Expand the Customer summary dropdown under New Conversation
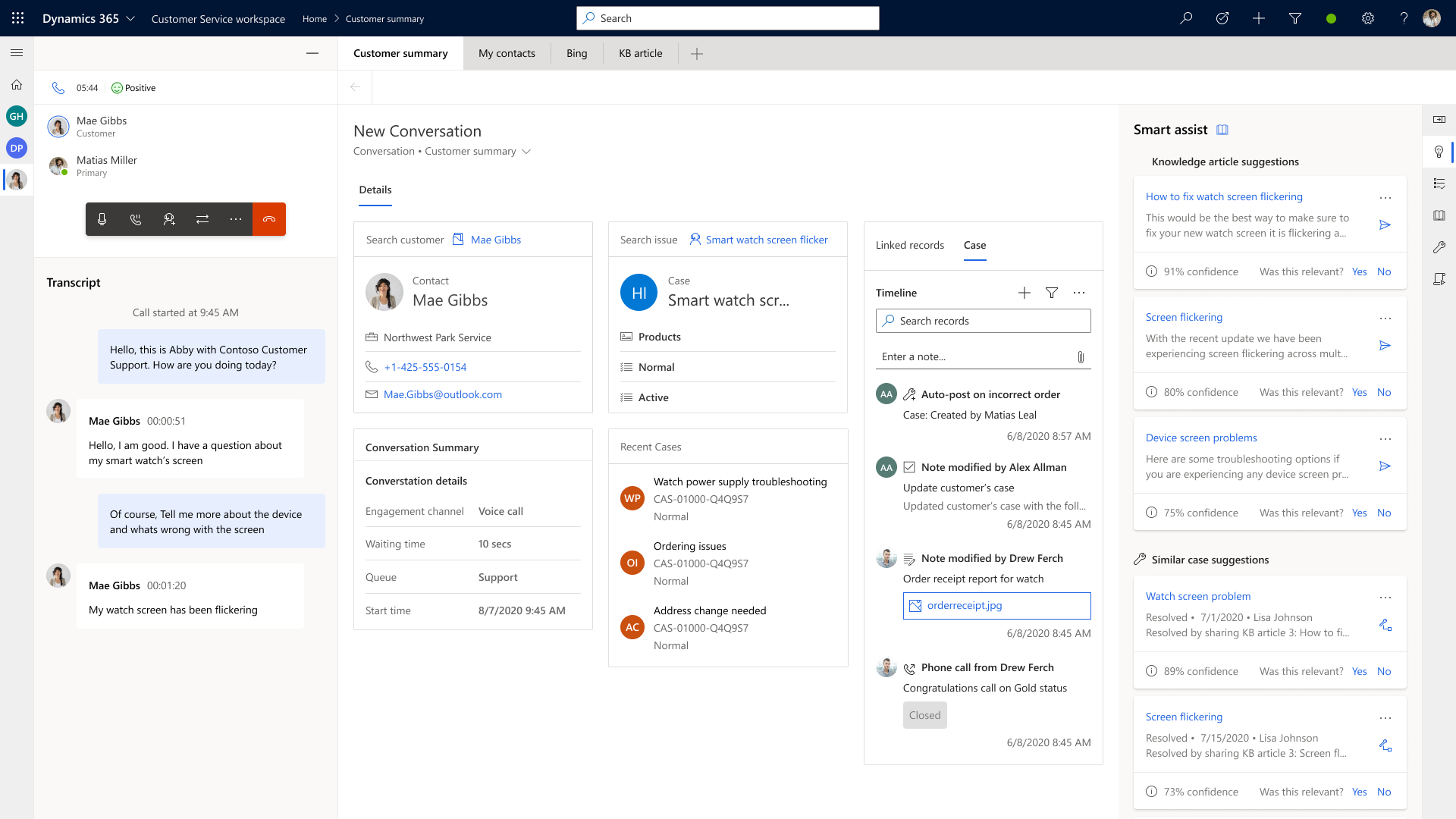1456x819 pixels. [526, 151]
